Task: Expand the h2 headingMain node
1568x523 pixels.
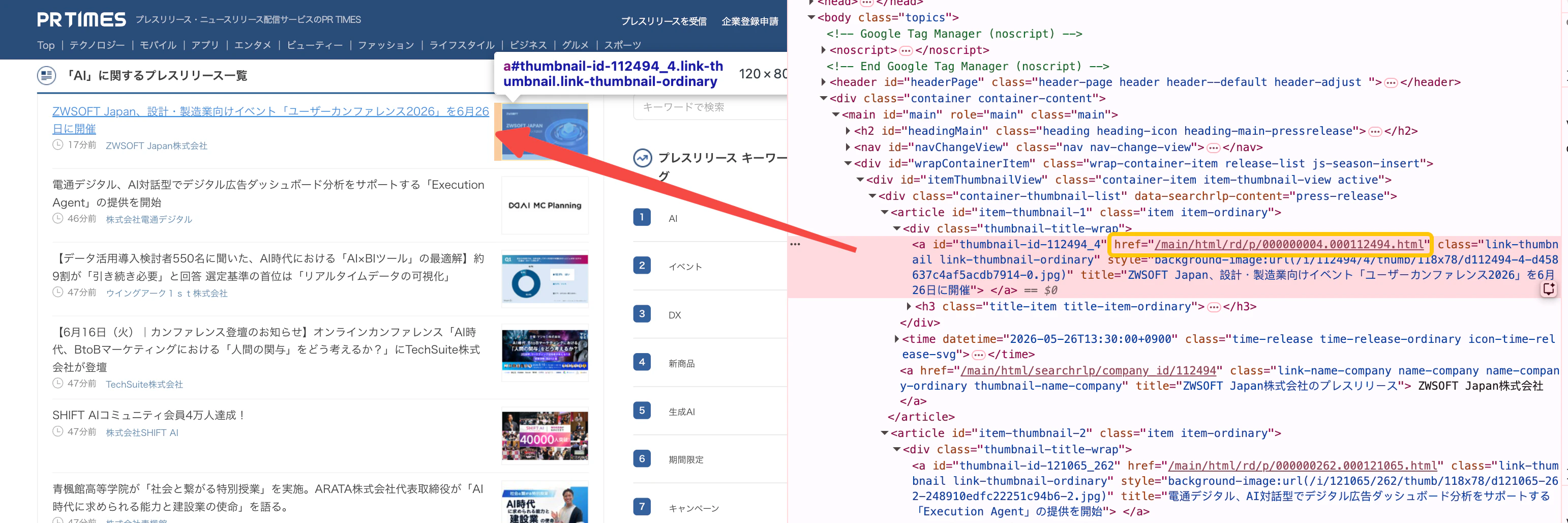Action: pyautogui.click(x=848, y=131)
